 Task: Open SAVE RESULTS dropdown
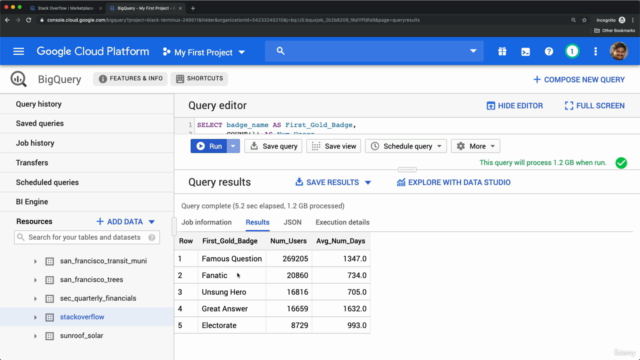point(333,182)
